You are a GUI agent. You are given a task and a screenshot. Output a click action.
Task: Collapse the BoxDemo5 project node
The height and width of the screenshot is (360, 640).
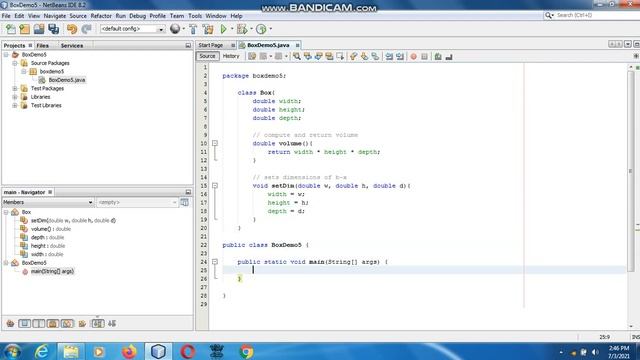coord(6,55)
